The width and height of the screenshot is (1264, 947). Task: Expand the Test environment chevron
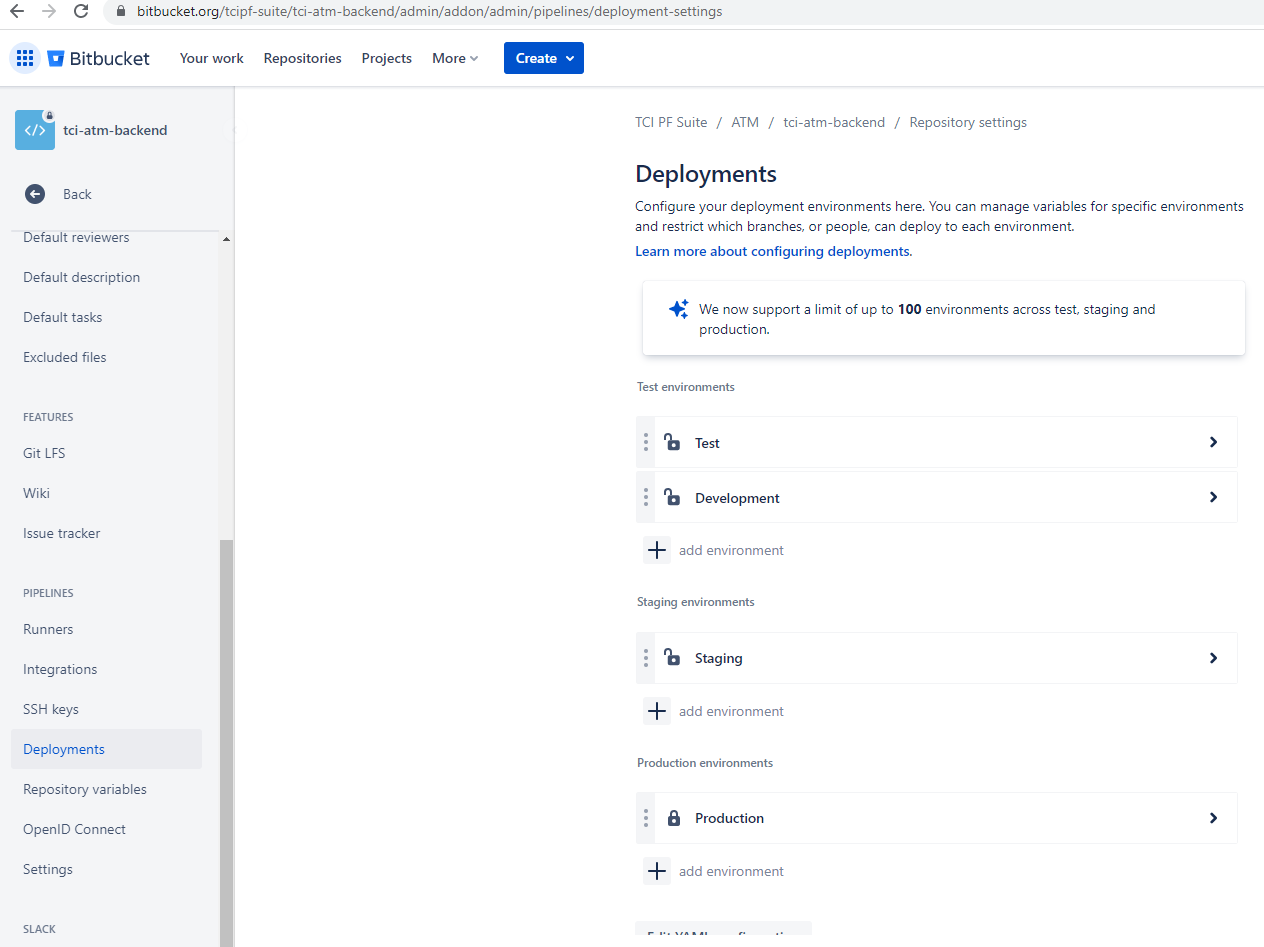(1213, 442)
